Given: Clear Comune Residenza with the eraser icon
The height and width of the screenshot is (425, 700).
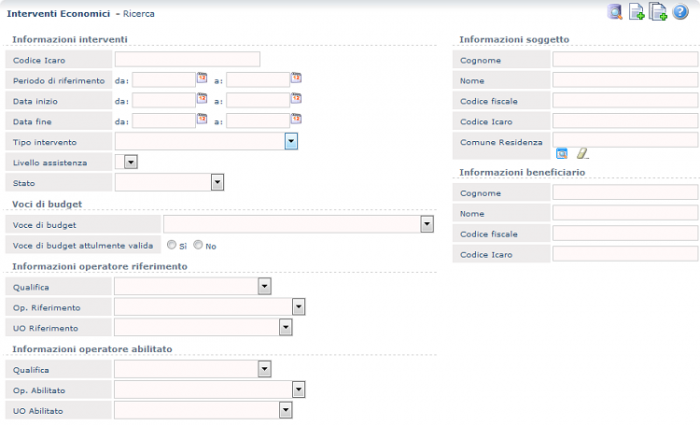Looking at the screenshot, I should click(x=582, y=153).
